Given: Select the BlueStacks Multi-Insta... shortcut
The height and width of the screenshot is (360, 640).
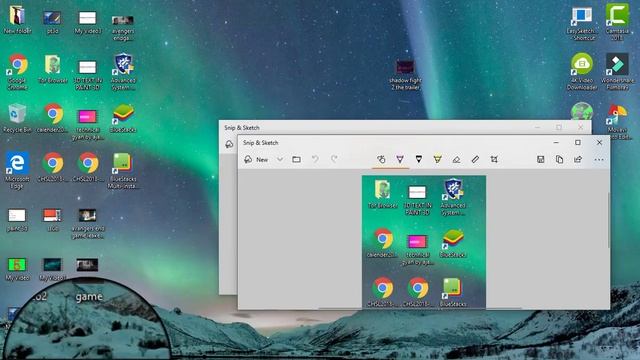Looking at the screenshot, I should (x=123, y=171).
